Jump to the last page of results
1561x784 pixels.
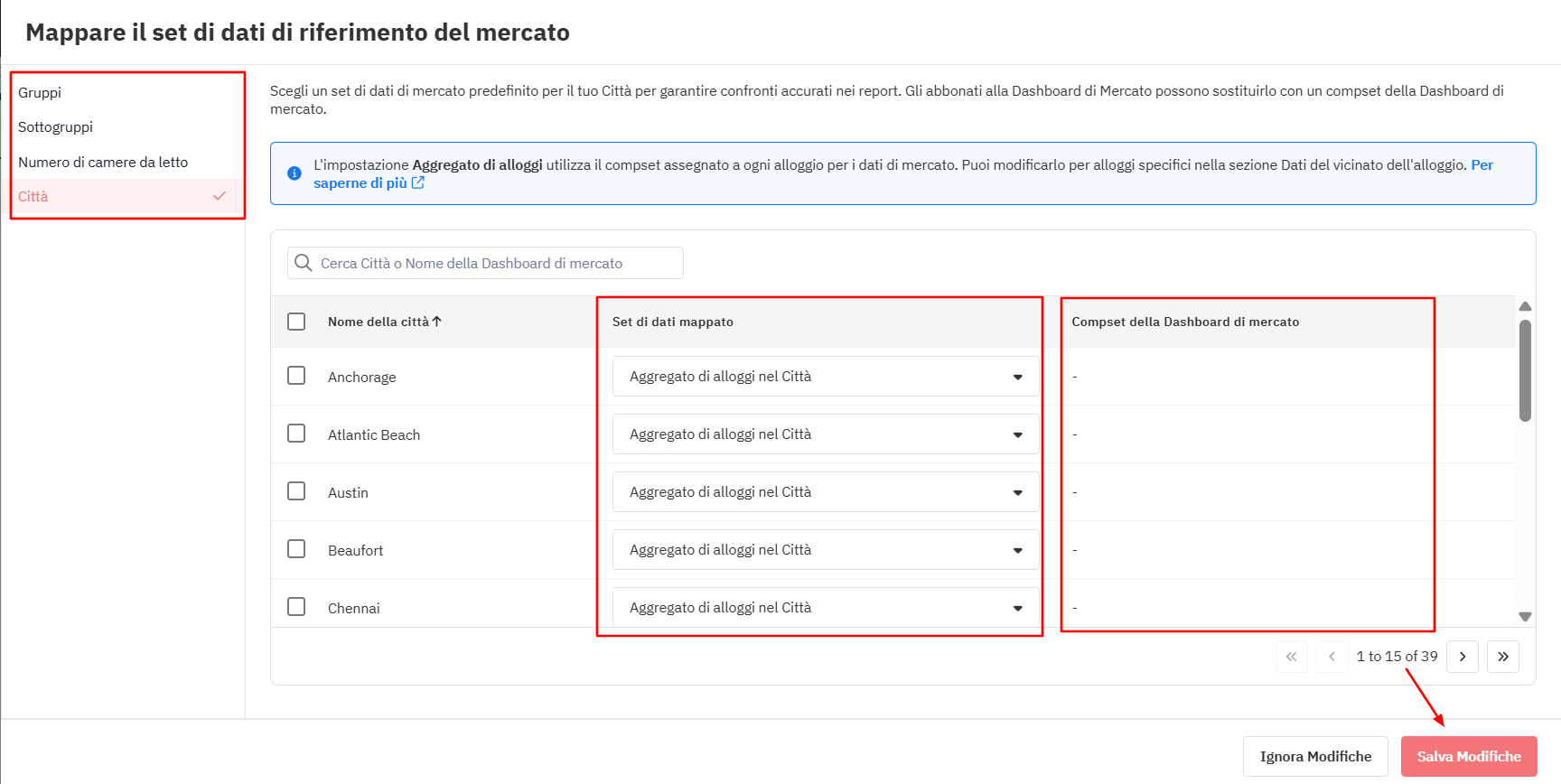(x=1503, y=657)
